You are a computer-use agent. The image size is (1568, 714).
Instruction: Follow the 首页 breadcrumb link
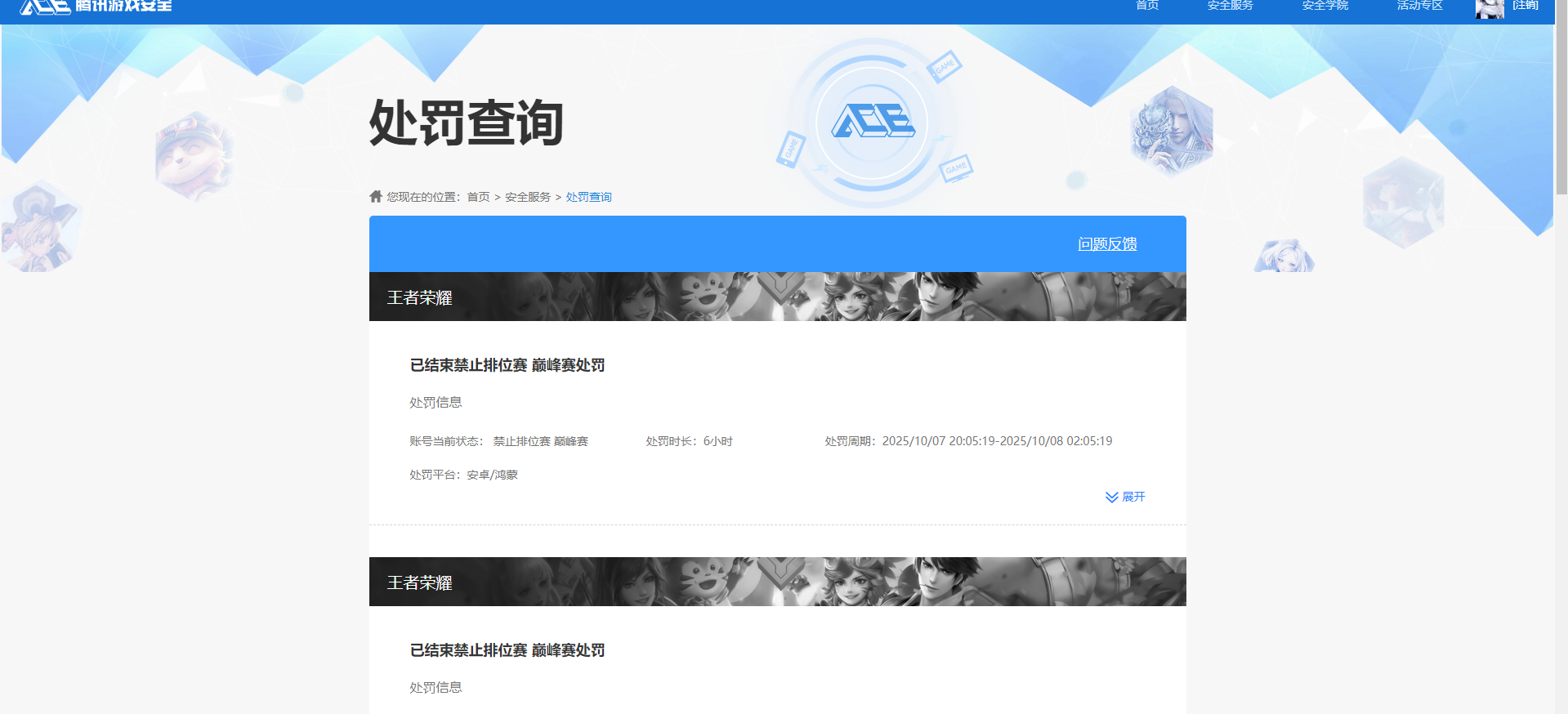pyautogui.click(x=478, y=197)
